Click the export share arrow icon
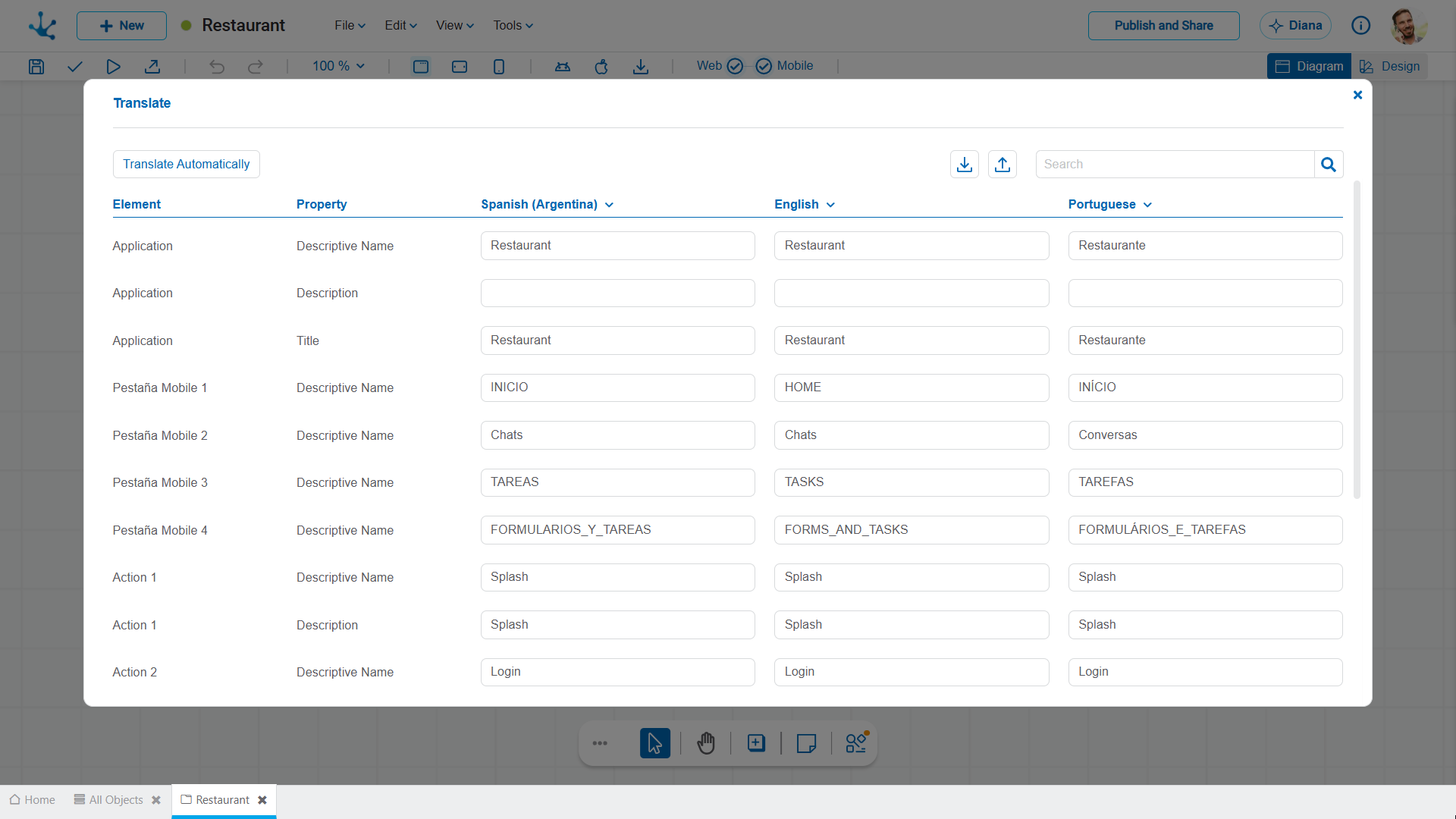This screenshot has width=1456, height=819. click(152, 67)
